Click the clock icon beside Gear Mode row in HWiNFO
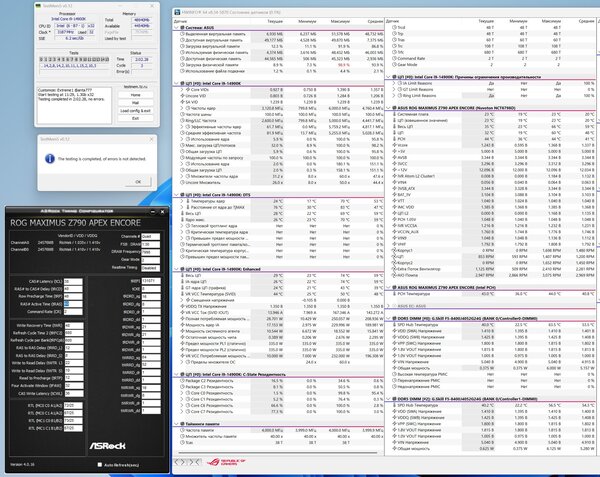 pyautogui.click(x=394, y=65)
